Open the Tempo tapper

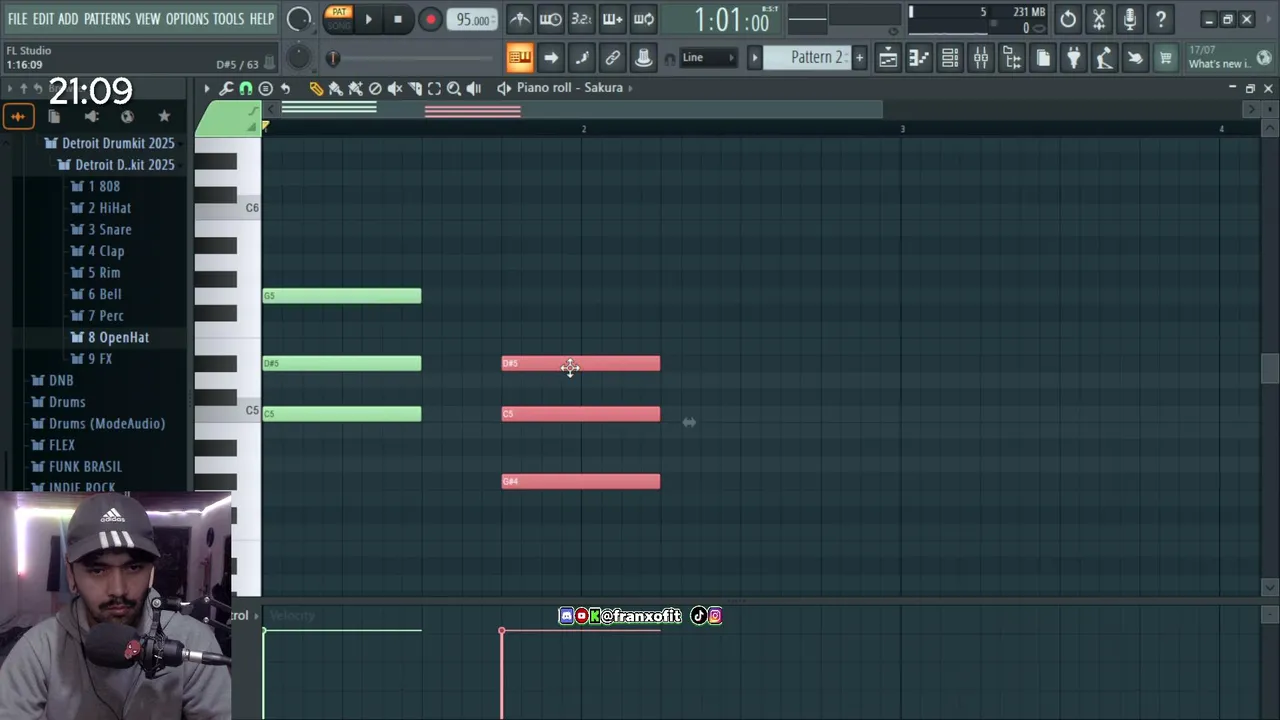coord(1104,58)
